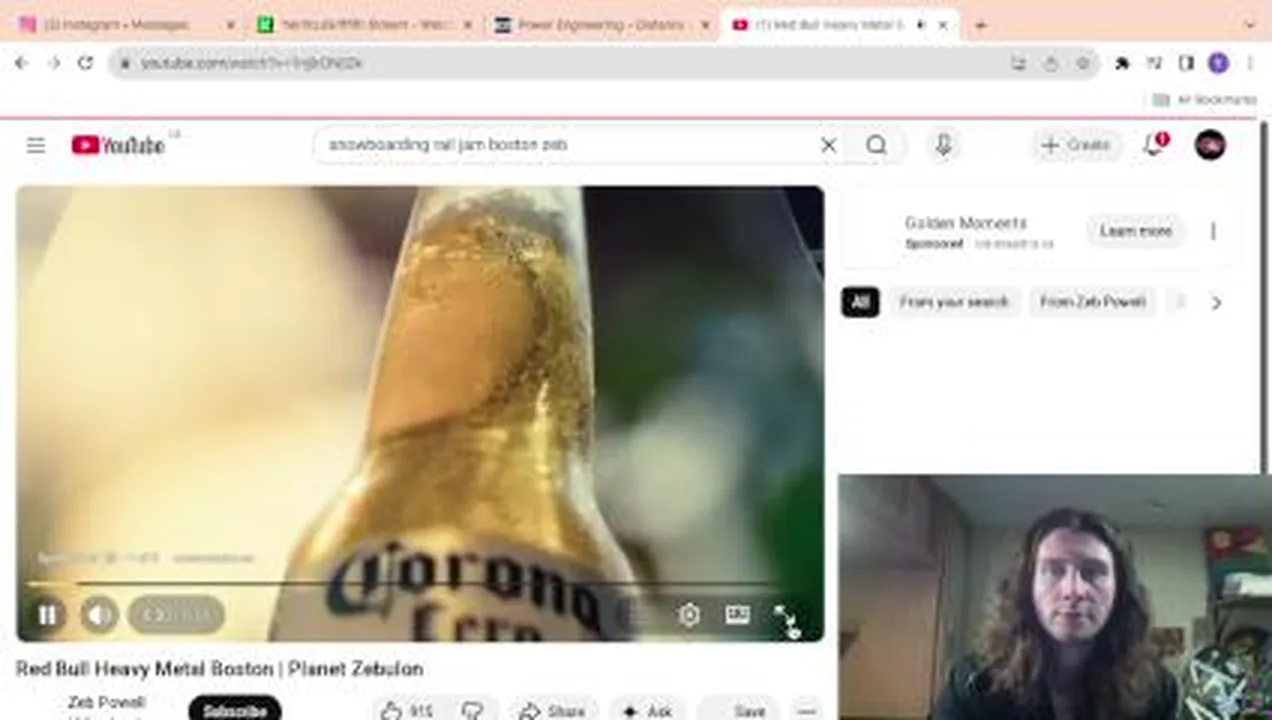1272x720 pixels.
Task: Mute the video volume
Action: click(99, 615)
